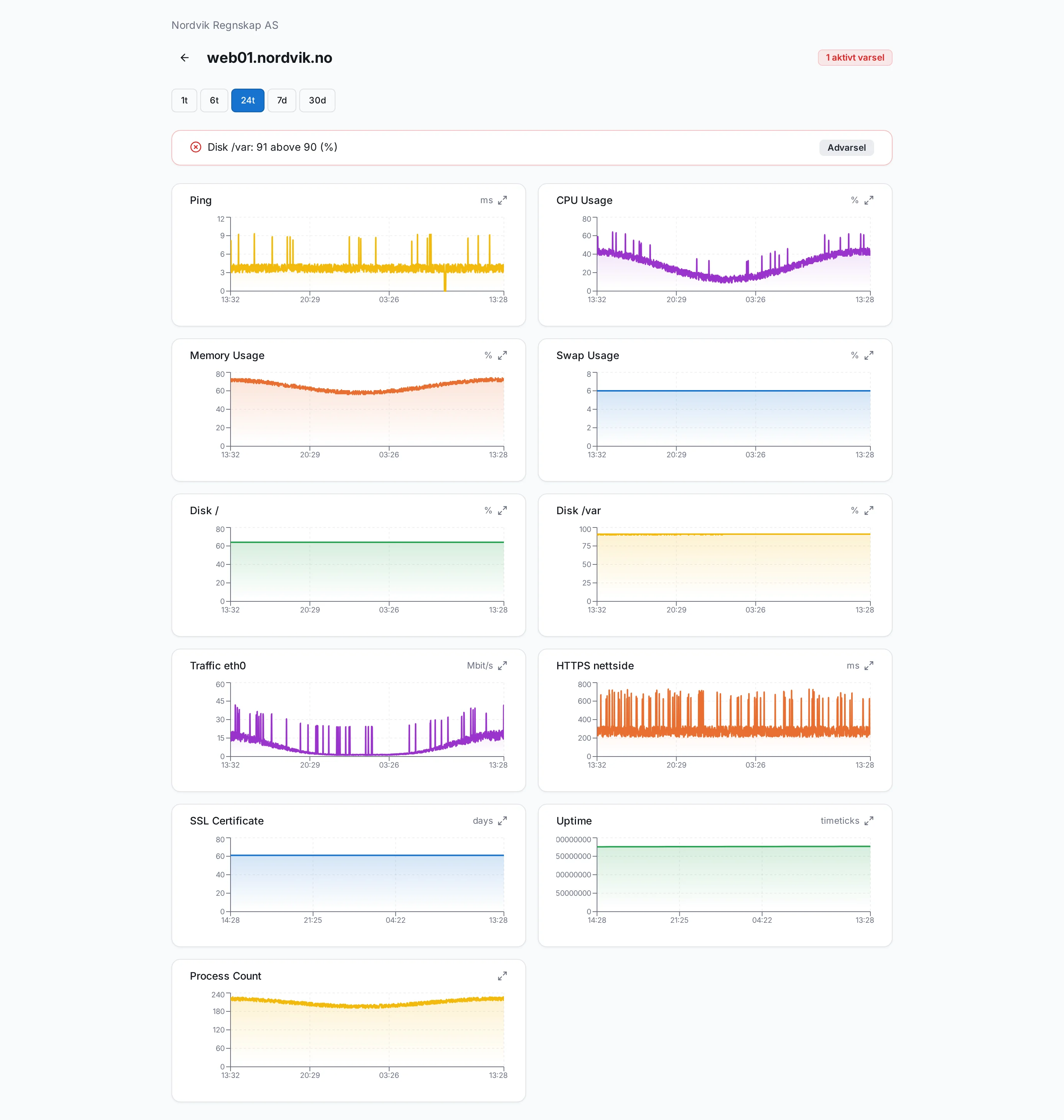Switch to the 30d time range
The image size is (1064, 1120).
click(x=317, y=100)
